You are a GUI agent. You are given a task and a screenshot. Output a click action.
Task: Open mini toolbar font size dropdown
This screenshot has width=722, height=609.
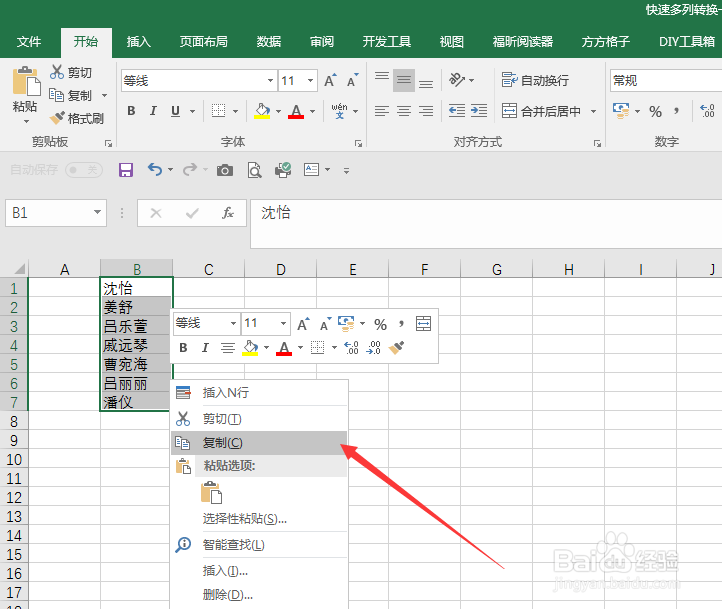pyautogui.click(x=283, y=323)
